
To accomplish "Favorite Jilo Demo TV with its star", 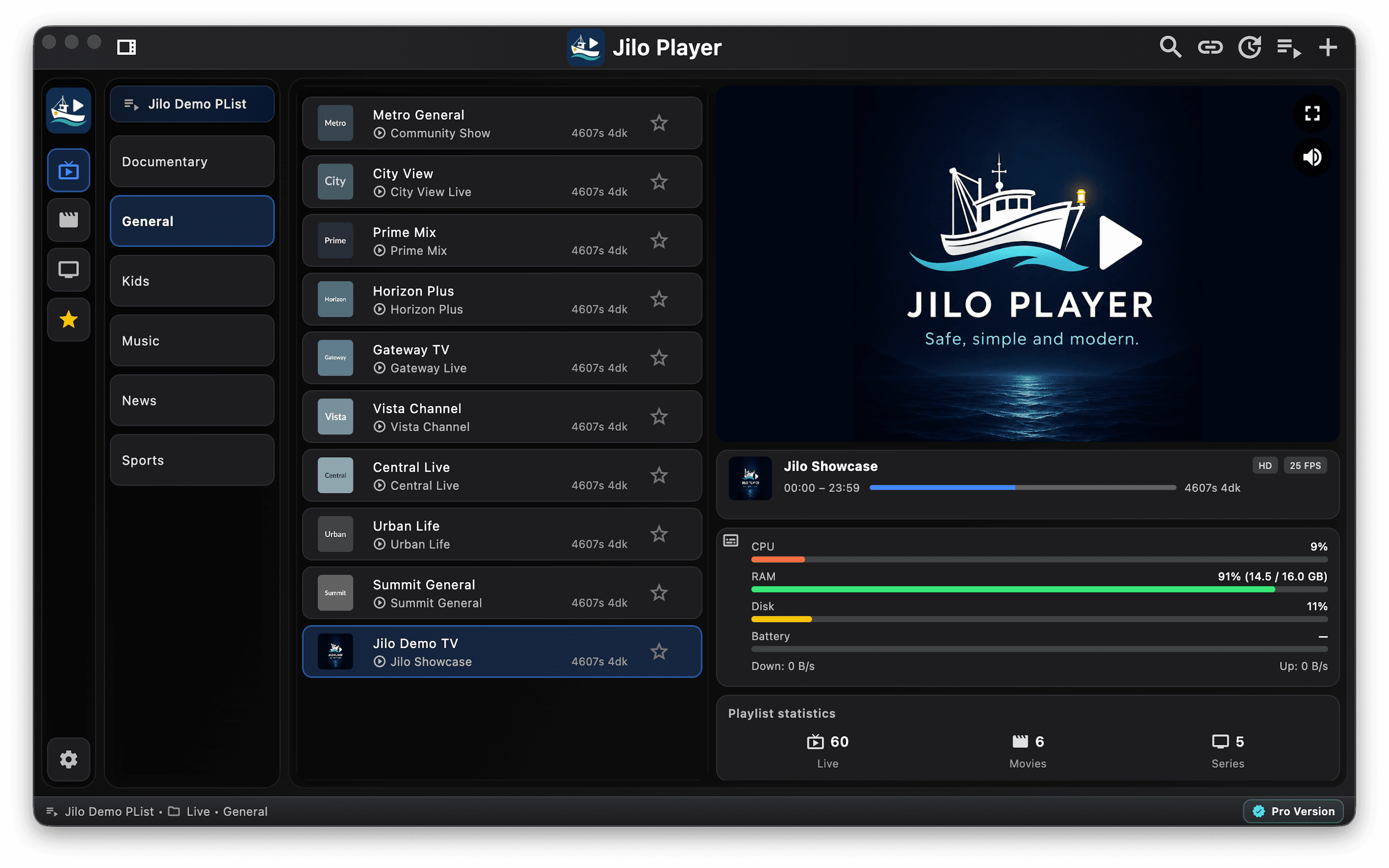I will click(x=659, y=651).
